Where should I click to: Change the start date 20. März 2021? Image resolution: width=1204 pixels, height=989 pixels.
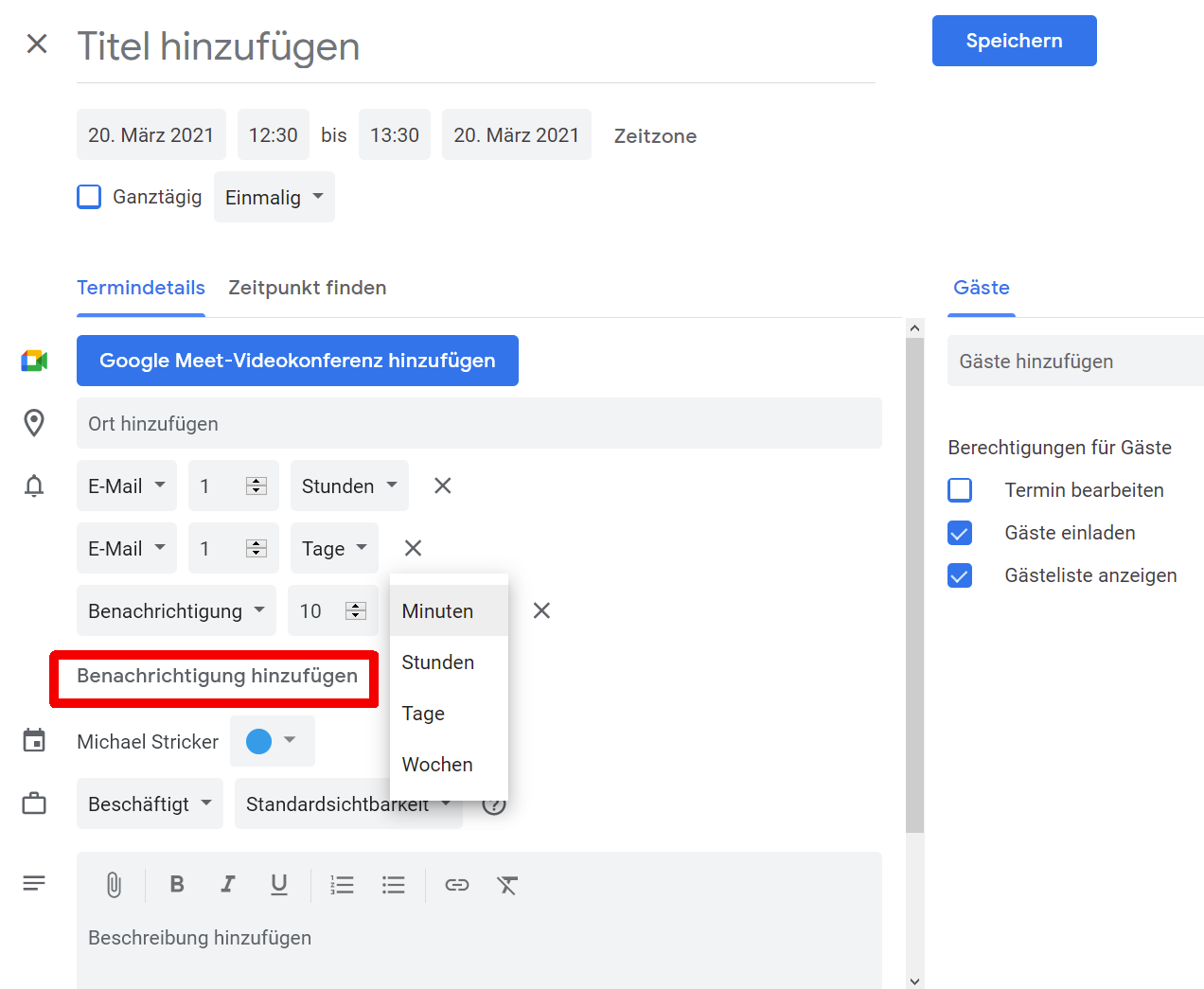[151, 134]
